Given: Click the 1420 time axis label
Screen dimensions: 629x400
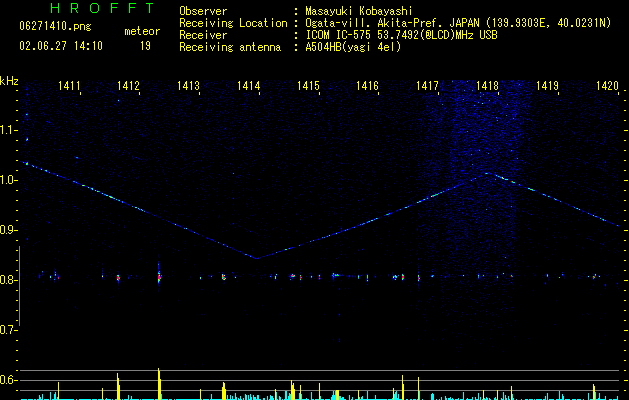Looking at the screenshot, I should [x=607, y=85].
